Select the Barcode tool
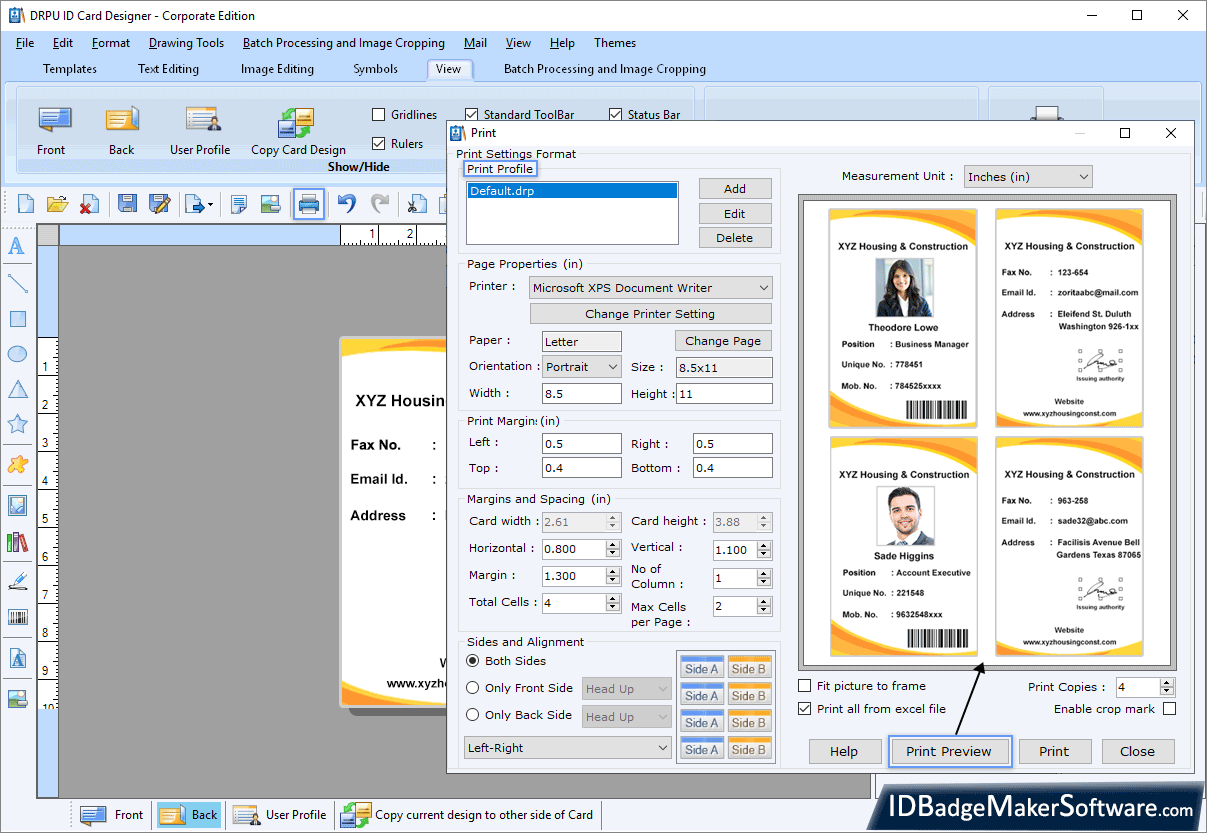 16,618
